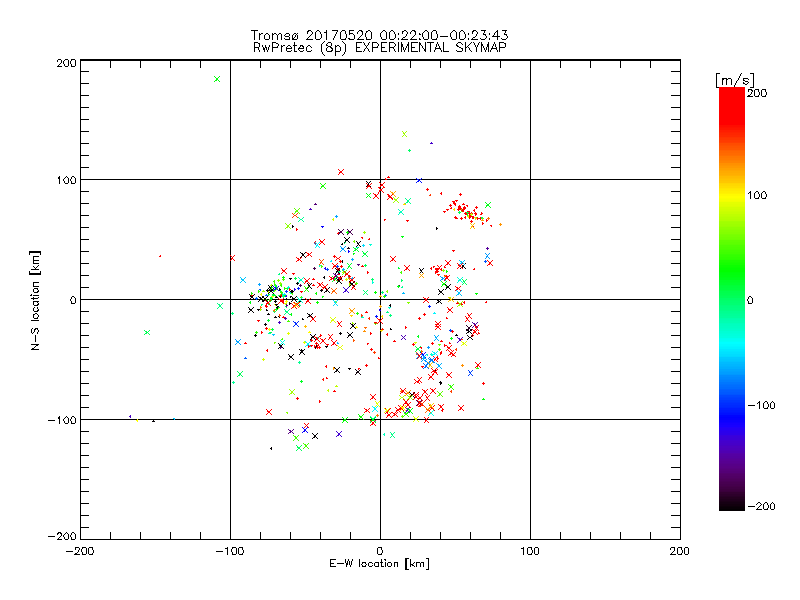Click the colorbar tick label "-200"

[761, 506]
